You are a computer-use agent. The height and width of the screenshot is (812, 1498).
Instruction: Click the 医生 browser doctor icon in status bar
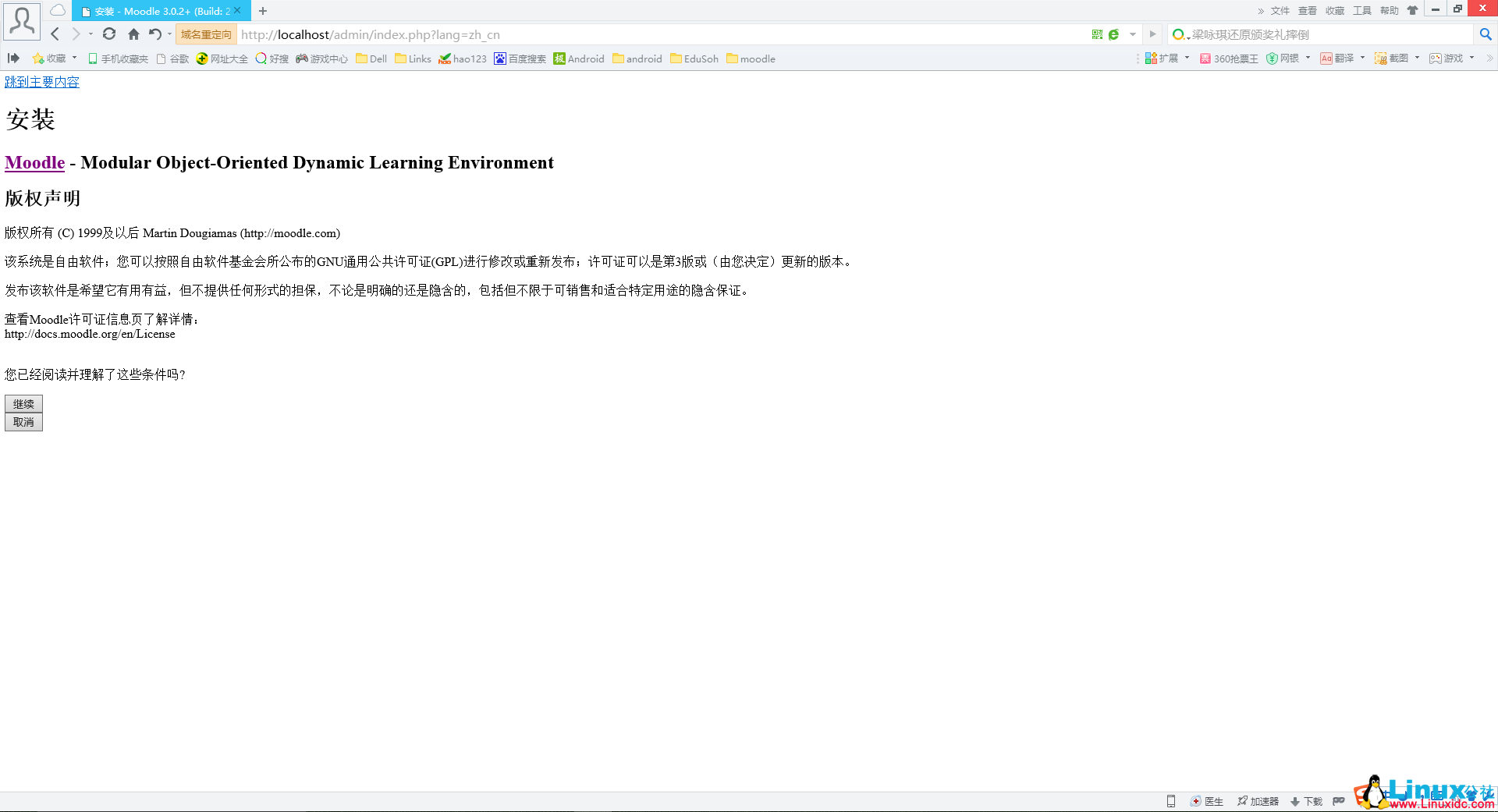(1195, 802)
